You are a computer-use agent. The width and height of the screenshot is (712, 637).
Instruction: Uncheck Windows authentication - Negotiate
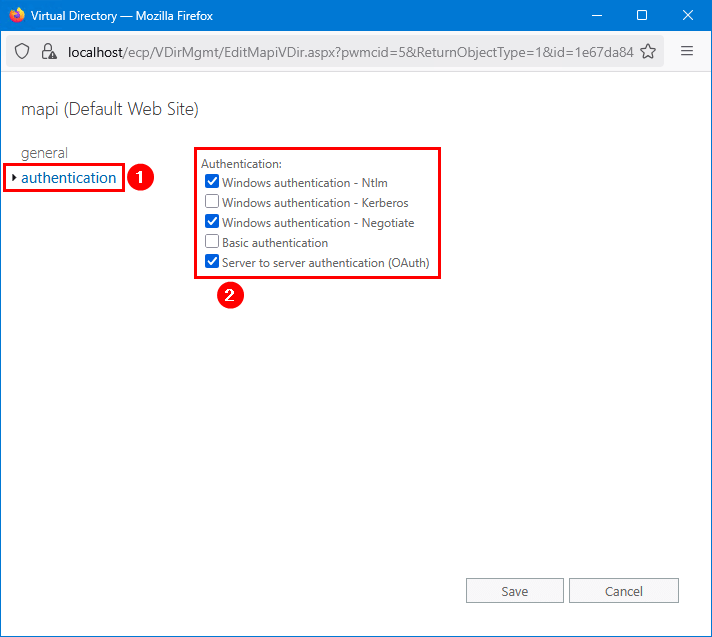(212, 222)
